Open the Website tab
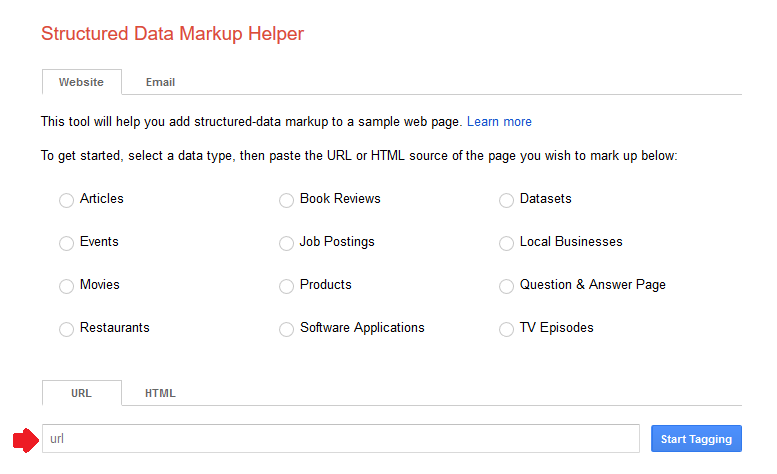 coord(82,82)
